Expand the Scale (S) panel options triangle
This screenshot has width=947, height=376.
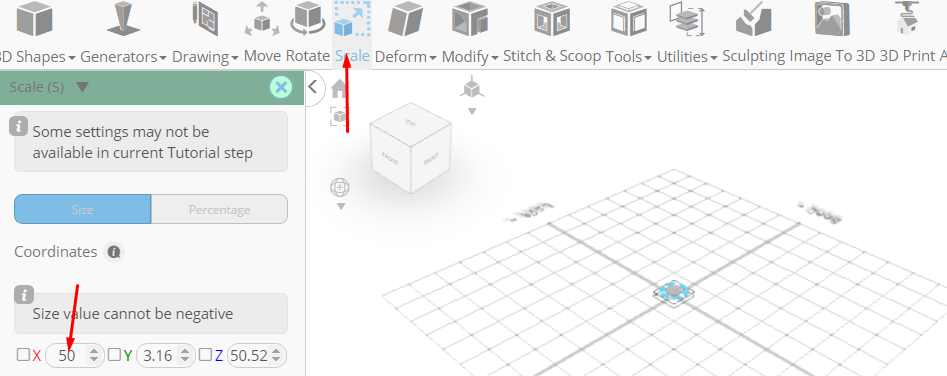pos(83,88)
